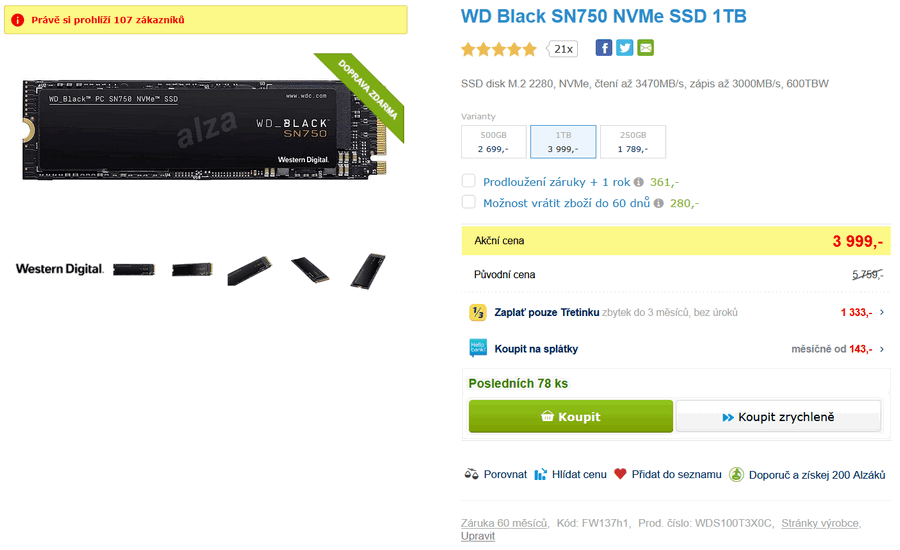Image resolution: width=900 pixels, height=550 pixels.
Task: Click the Hlídat cenu chart icon
Action: 540,474
